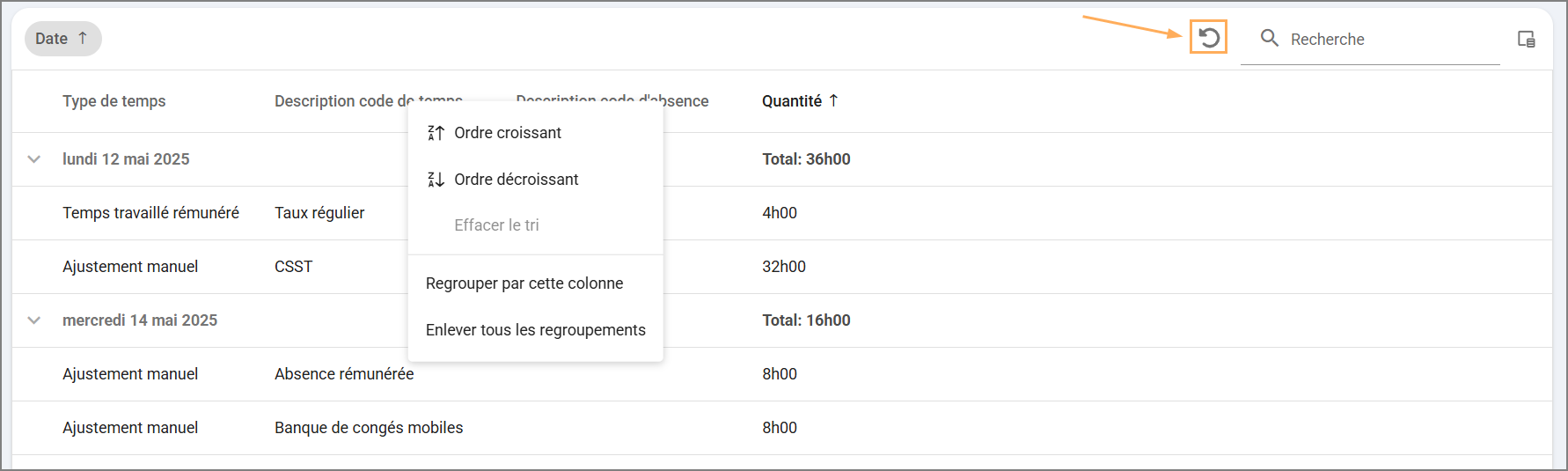
Task: Collapse the mercredi 14 mai 2025 group
Action: (34, 320)
